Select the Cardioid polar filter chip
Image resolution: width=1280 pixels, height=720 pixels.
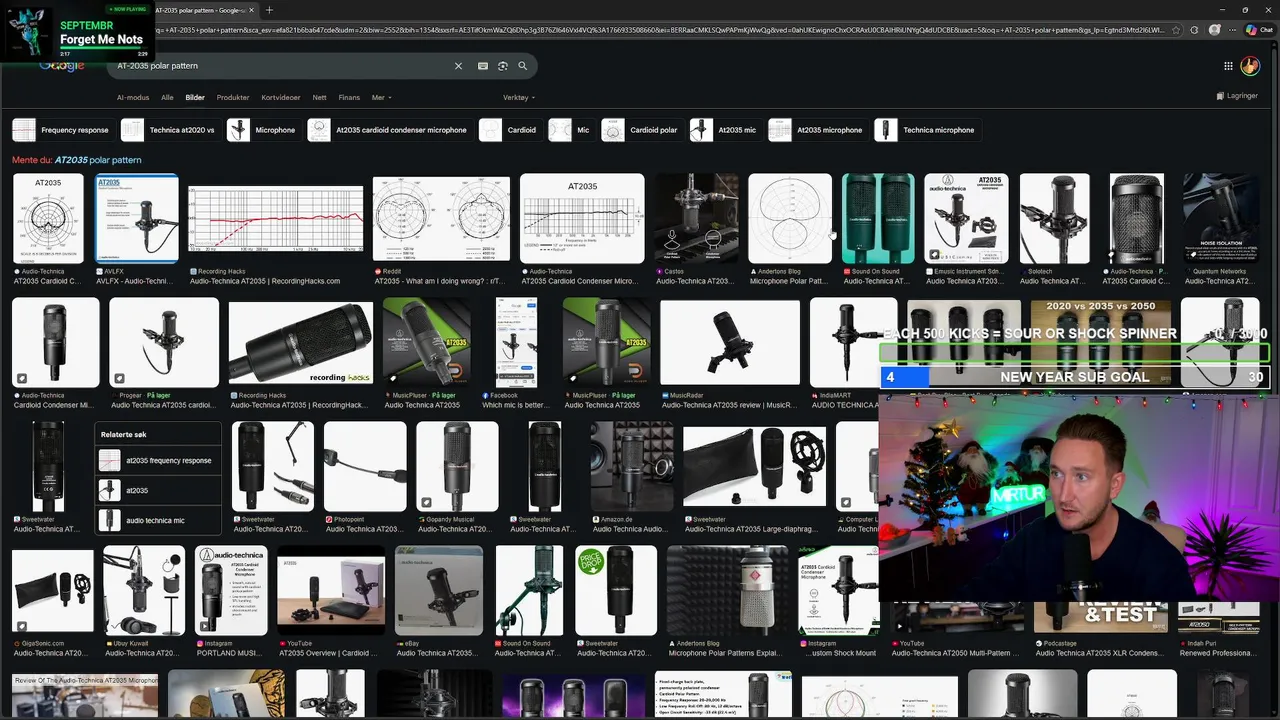642,130
